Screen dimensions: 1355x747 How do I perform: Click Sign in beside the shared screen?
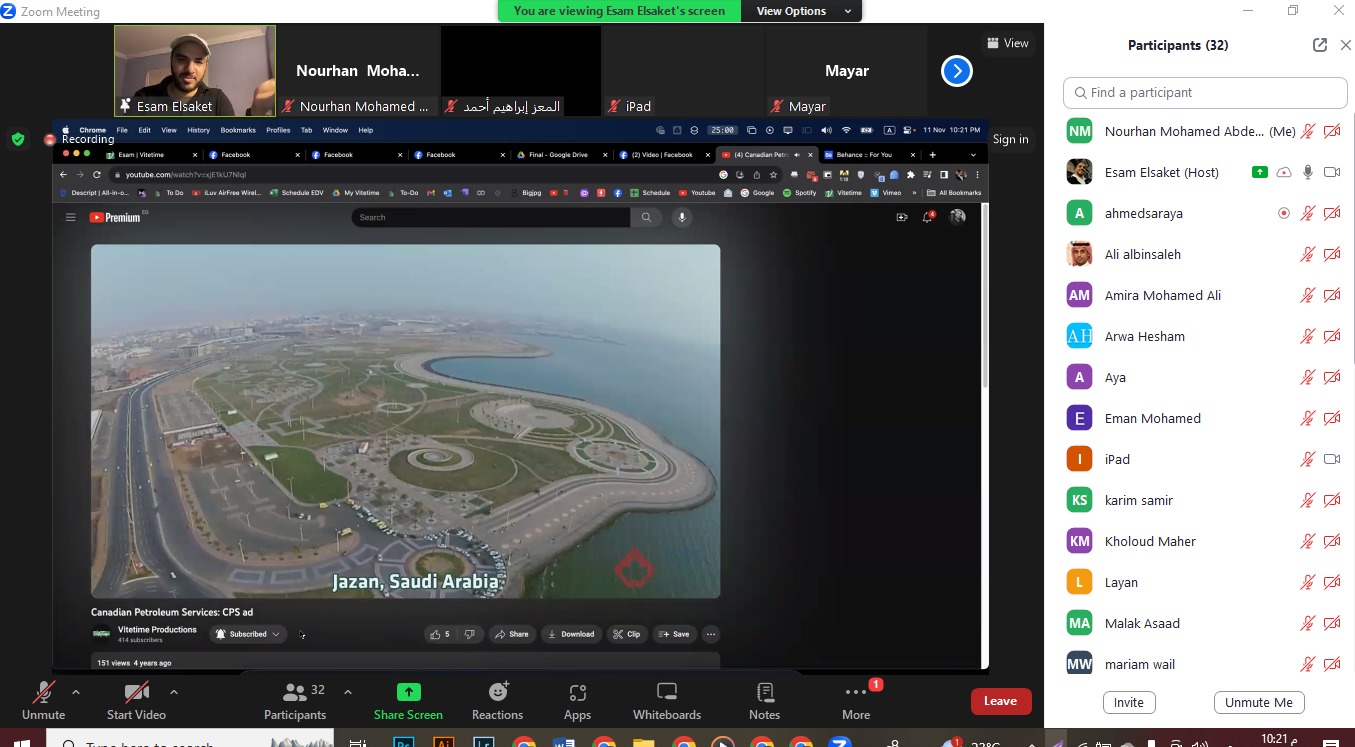pos(1010,139)
